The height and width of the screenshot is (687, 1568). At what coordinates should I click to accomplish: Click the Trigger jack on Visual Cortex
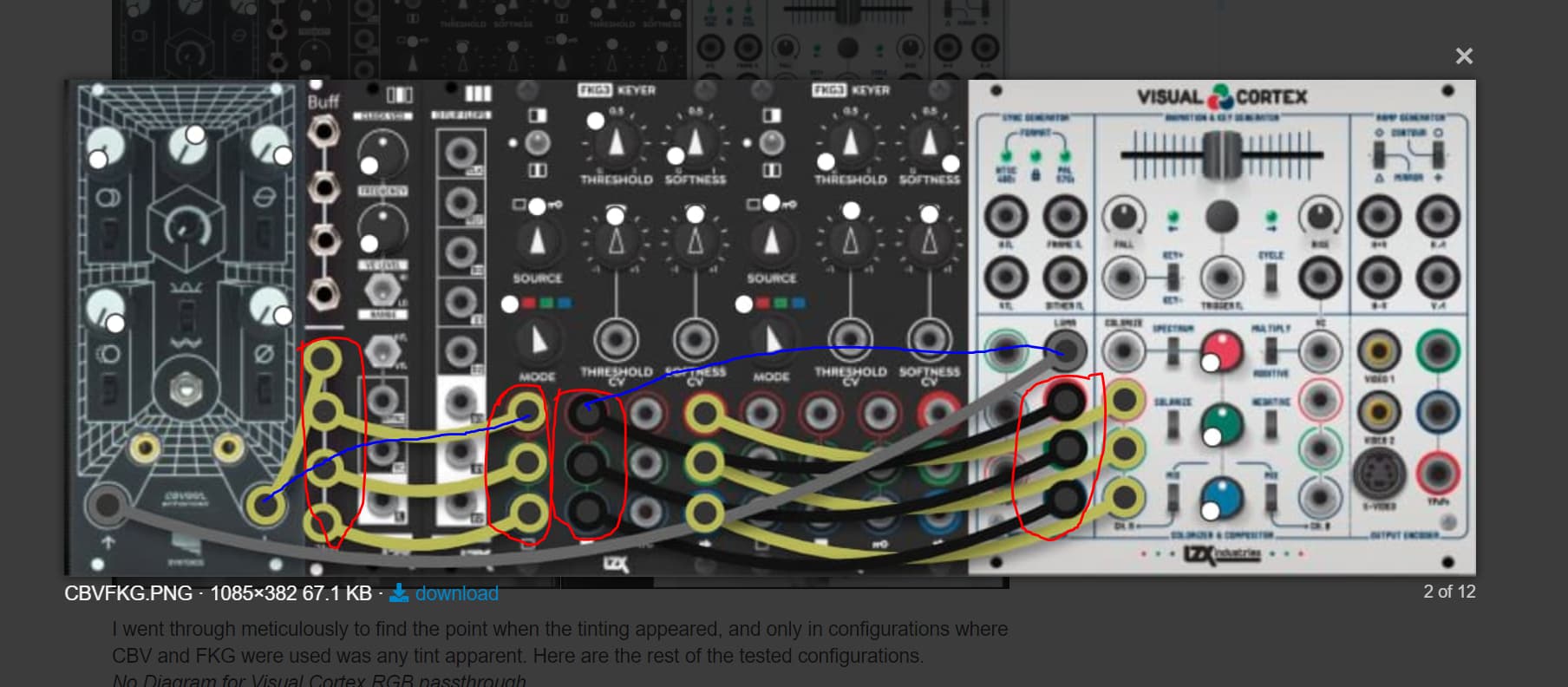[x=1221, y=278]
